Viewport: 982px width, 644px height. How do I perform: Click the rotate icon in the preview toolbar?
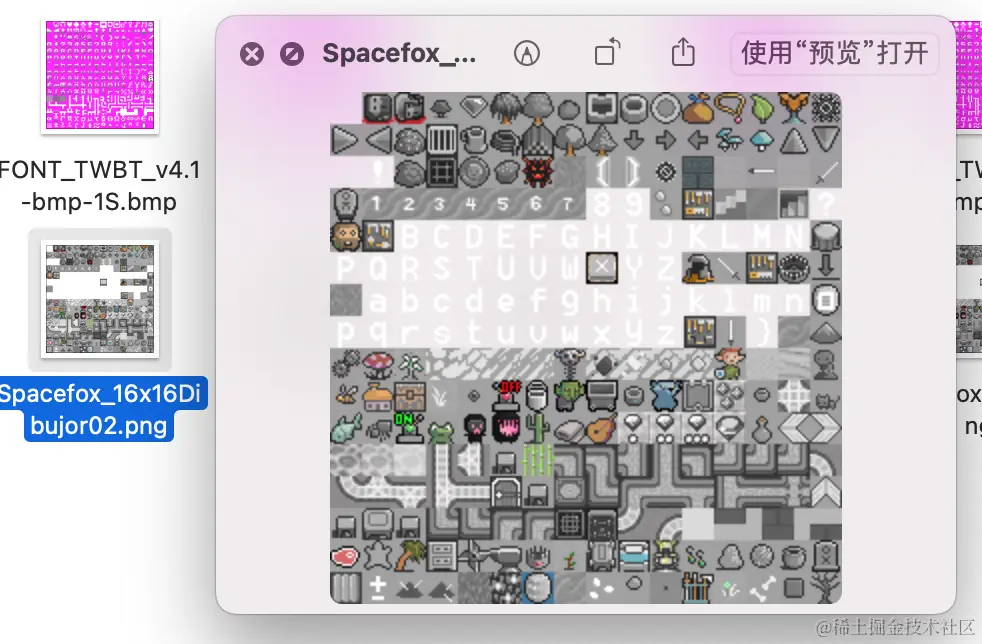(x=605, y=54)
